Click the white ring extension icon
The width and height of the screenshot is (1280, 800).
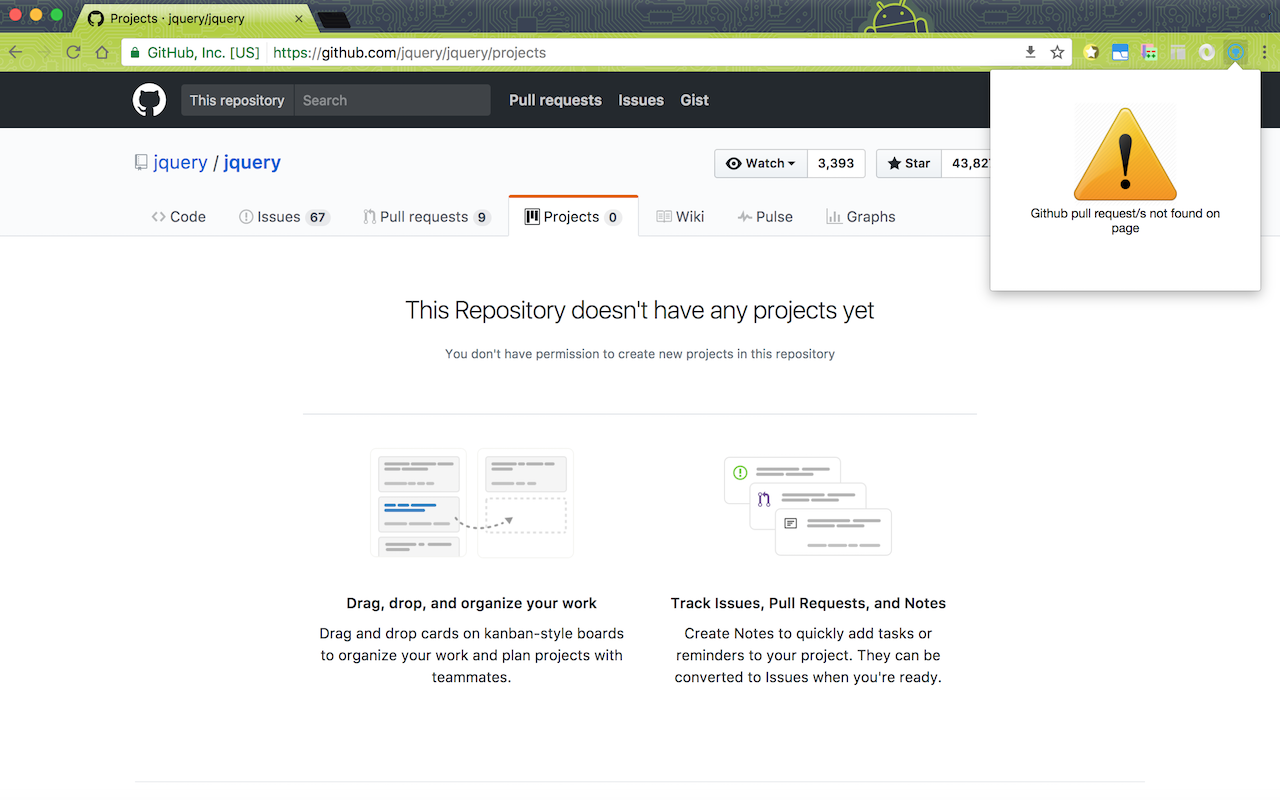click(x=1207, y=52)
